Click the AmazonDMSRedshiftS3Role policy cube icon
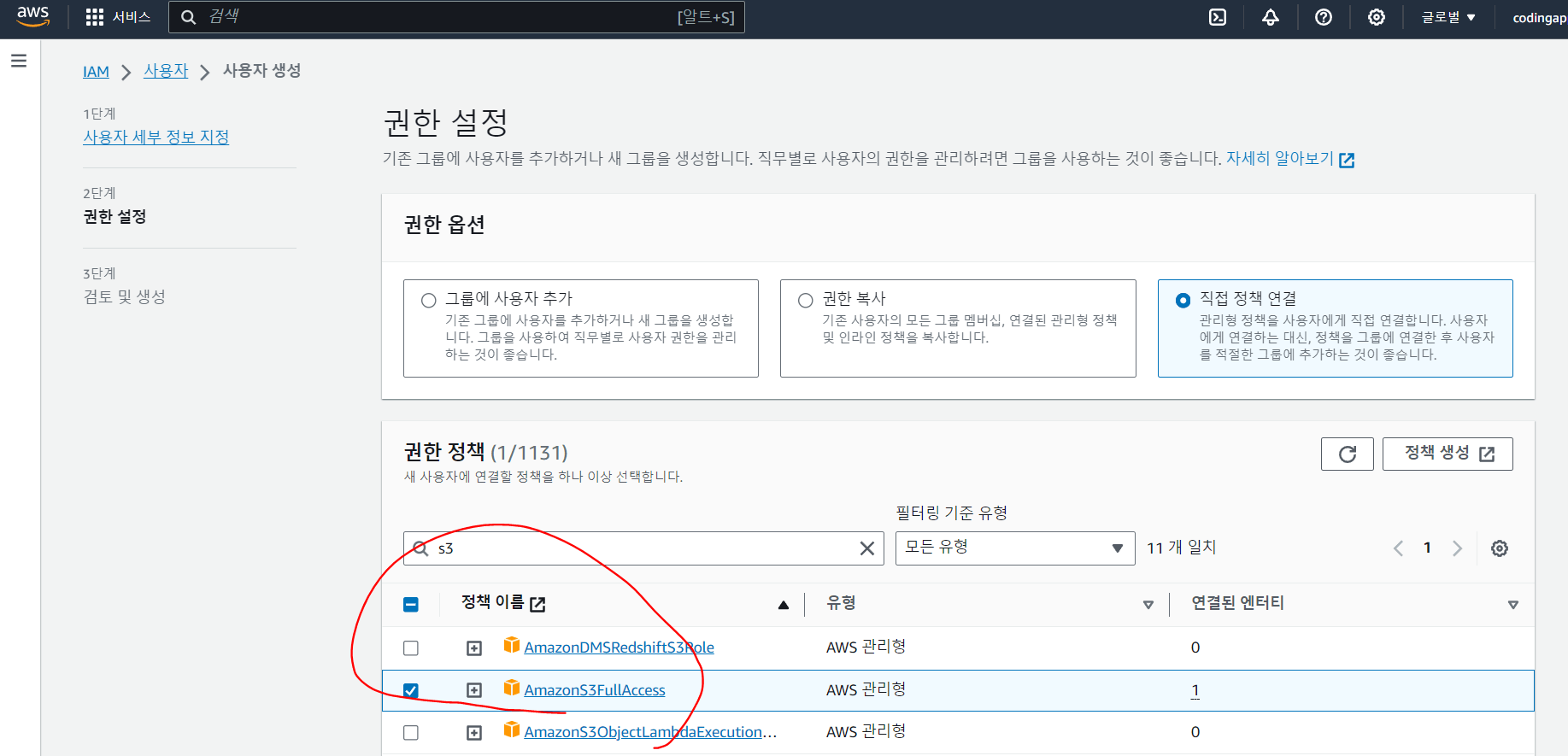The image size is (1568, 756). point(512,645)
